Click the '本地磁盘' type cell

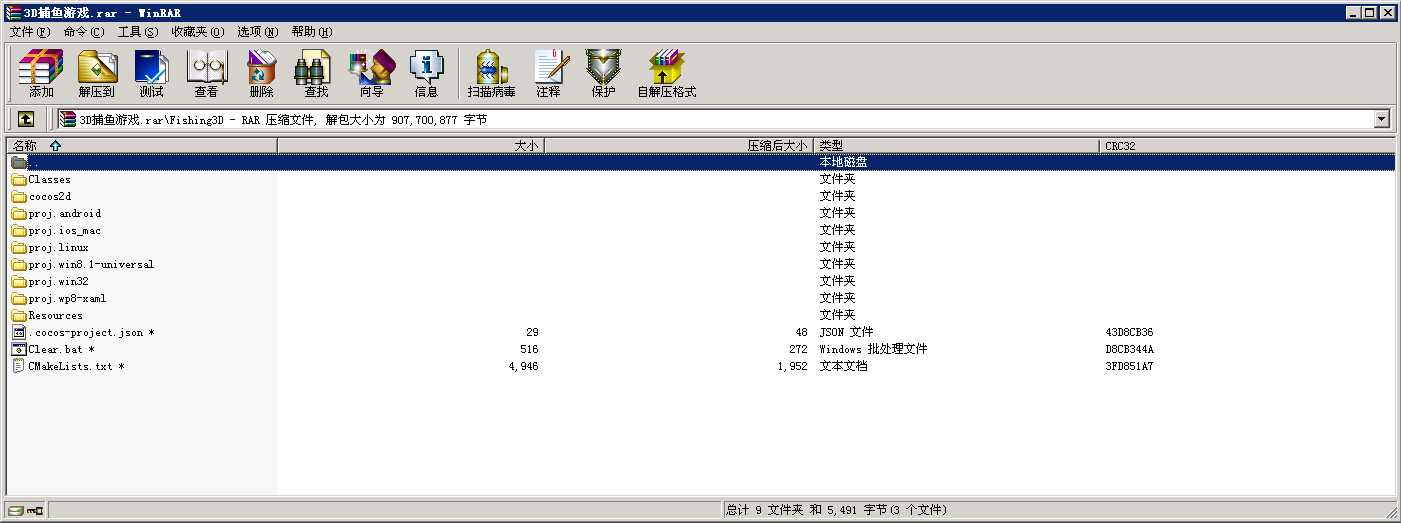coord(843,162)
